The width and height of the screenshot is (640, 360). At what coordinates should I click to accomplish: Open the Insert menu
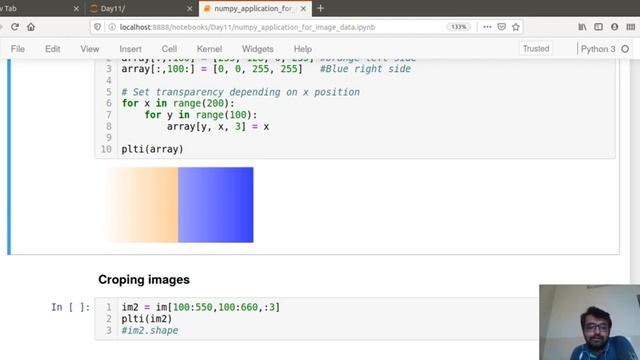[131, 49]
